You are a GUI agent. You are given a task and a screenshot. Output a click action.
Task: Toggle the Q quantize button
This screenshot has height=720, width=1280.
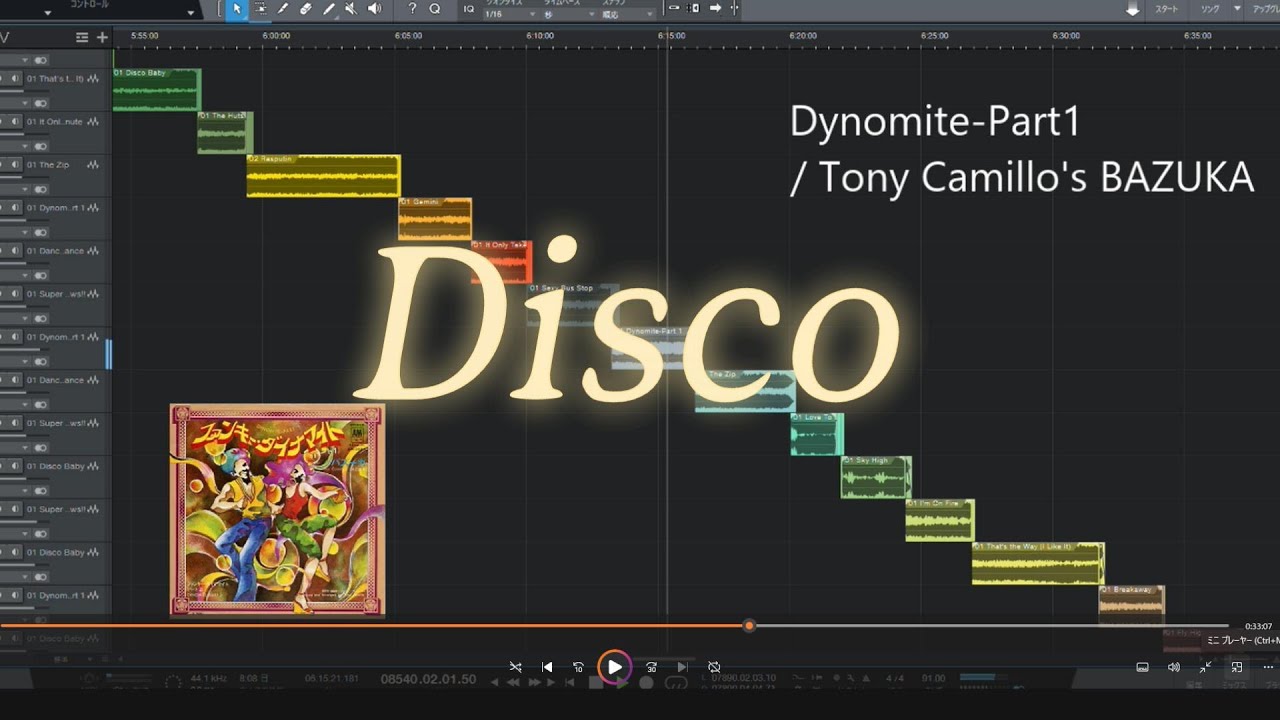pyautogui.click(x=435, y=9)
